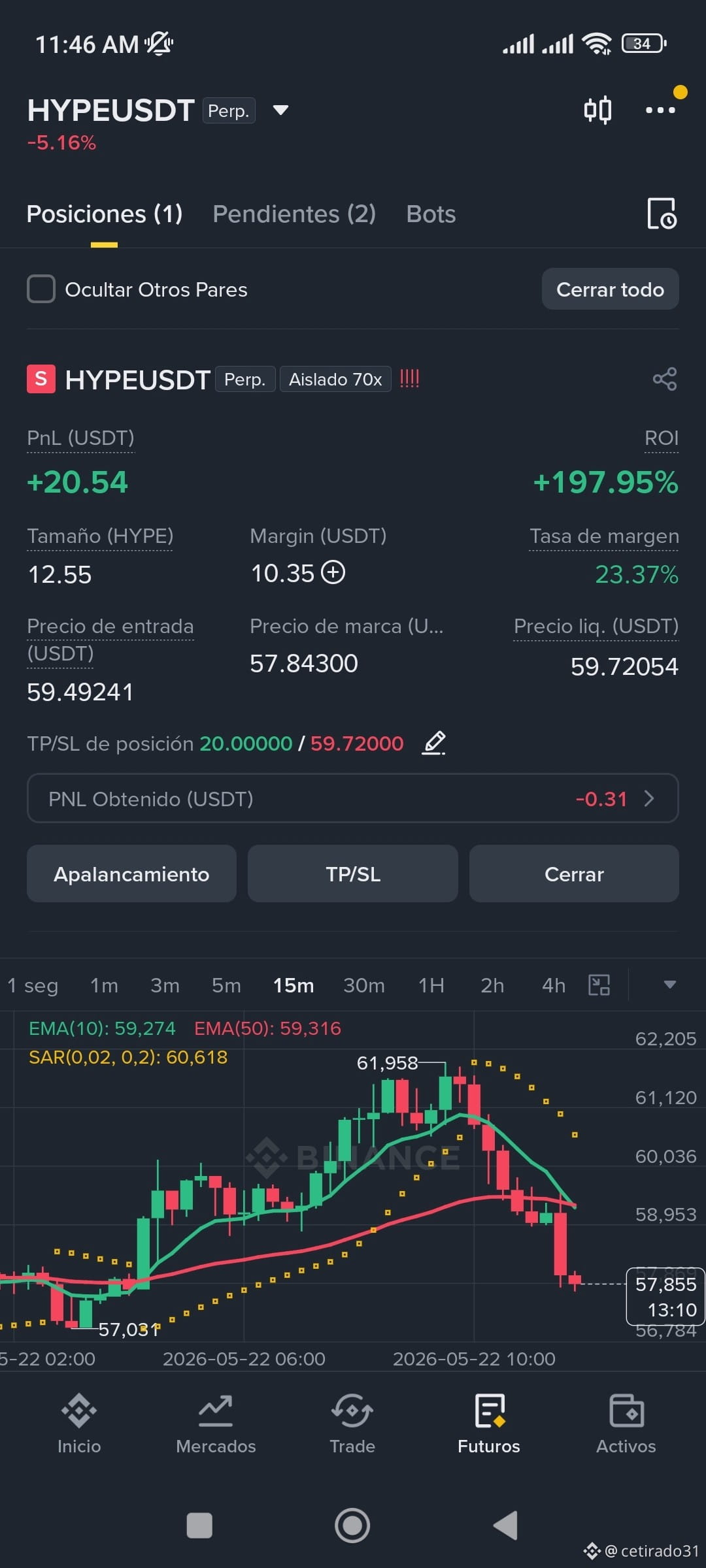
Task: Open the Activos tab
Action: (x=626, y=1424)
